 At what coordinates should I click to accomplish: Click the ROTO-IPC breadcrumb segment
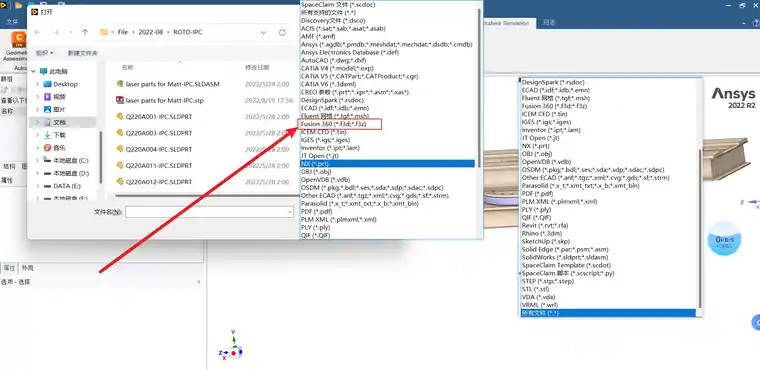(x=188, y=32)
